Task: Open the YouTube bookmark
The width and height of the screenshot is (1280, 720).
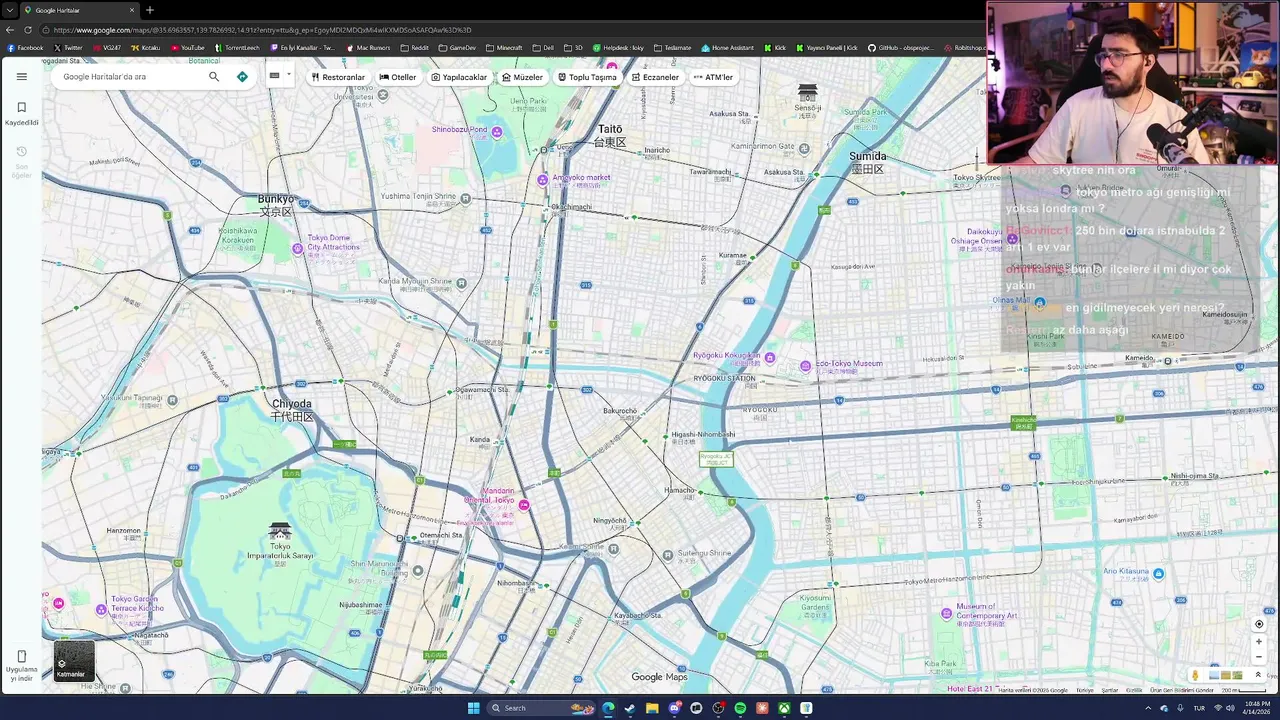Action: tap(188, 48)
